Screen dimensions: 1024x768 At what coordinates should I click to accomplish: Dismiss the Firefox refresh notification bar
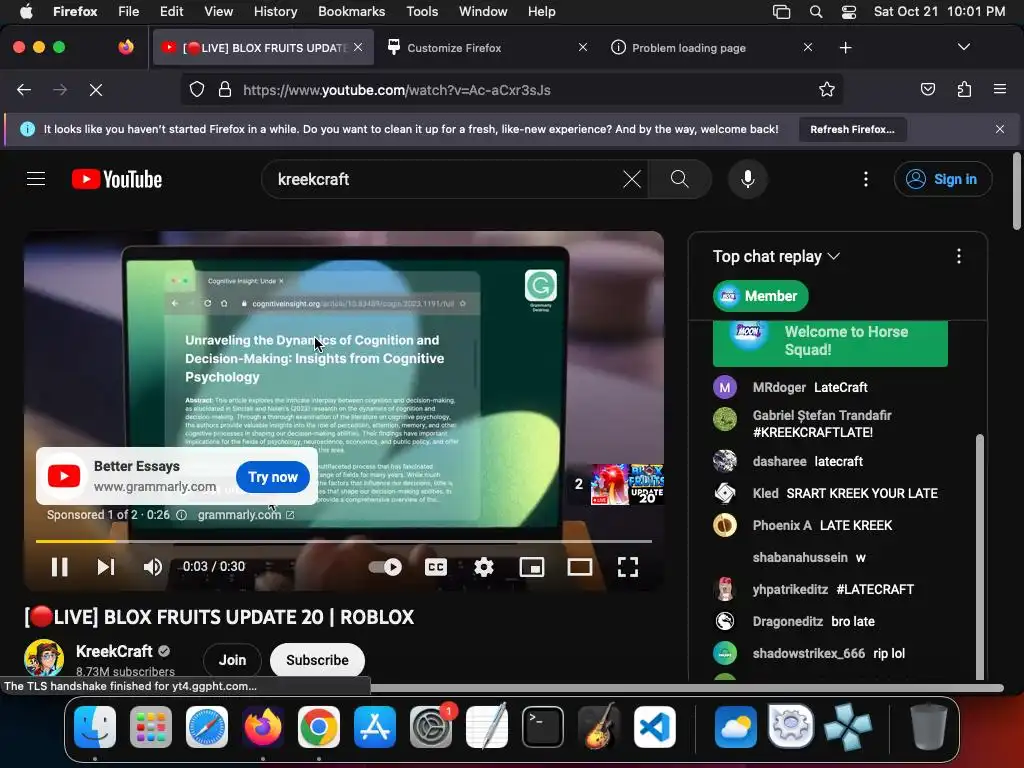pyautogui.click(x=1000, y=129)
